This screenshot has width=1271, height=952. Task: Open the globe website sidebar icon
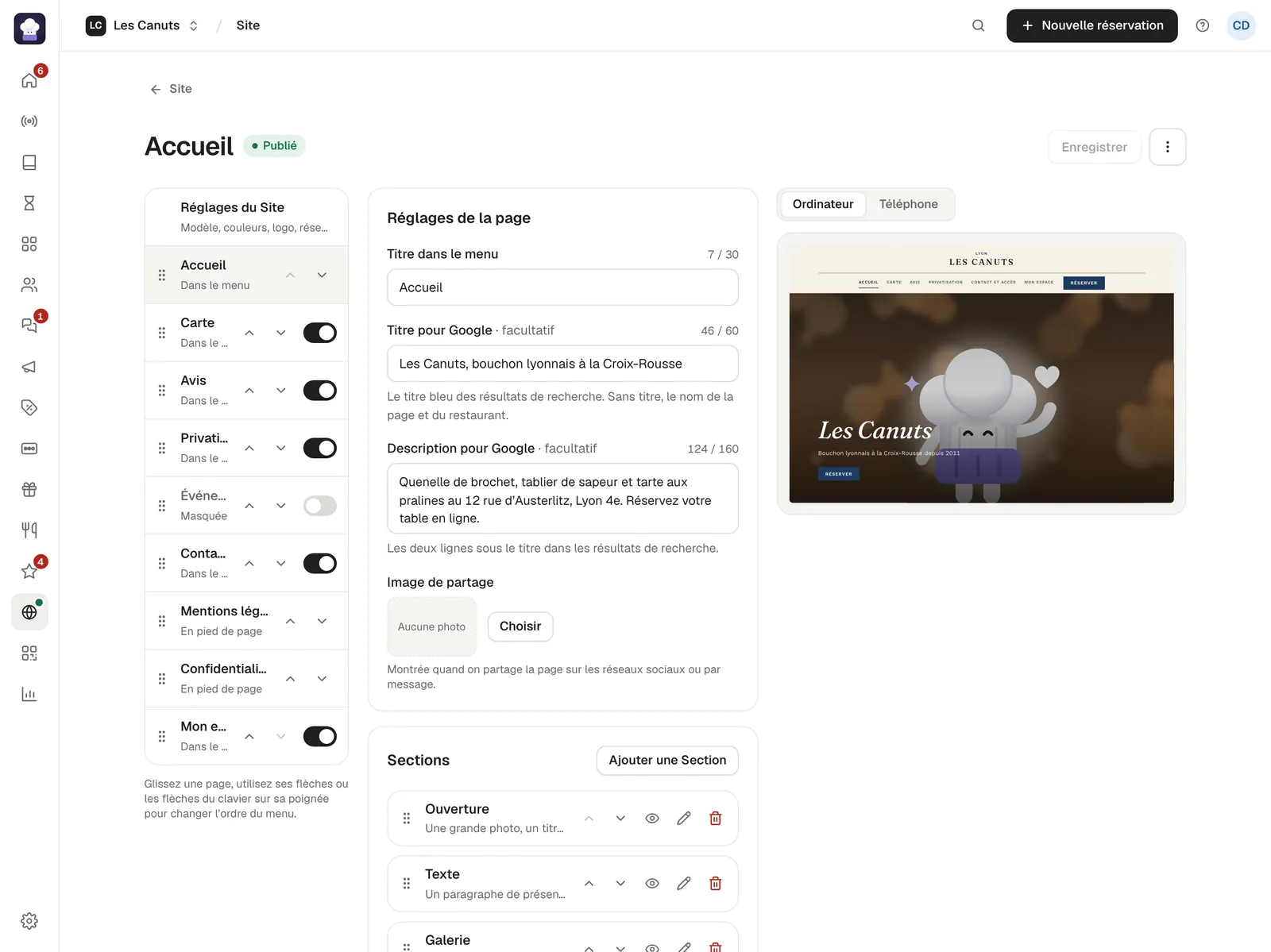coord(29,612)
